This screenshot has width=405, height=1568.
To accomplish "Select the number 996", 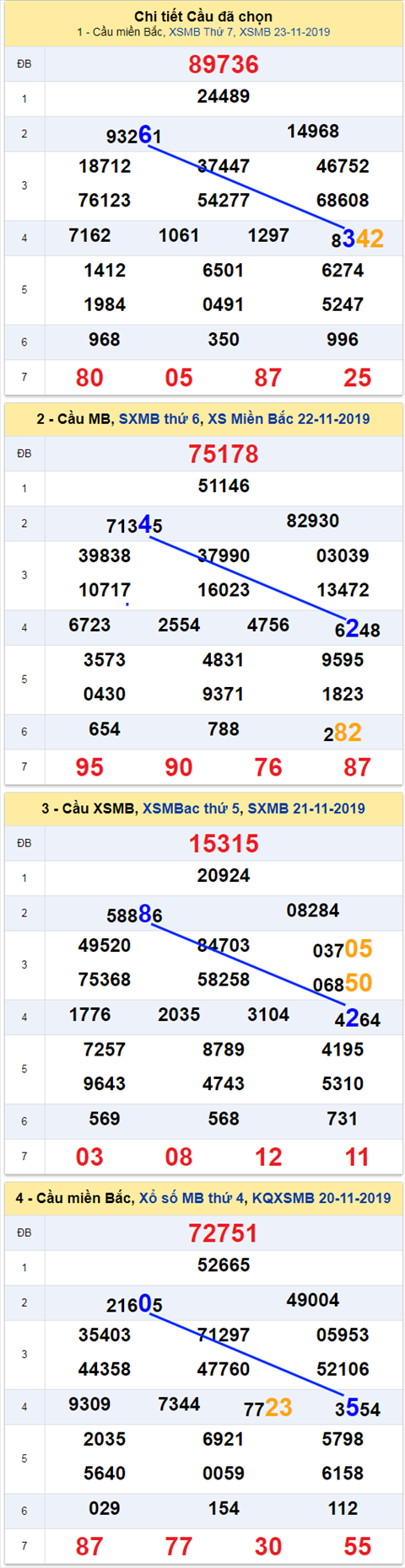I will 343,340.
